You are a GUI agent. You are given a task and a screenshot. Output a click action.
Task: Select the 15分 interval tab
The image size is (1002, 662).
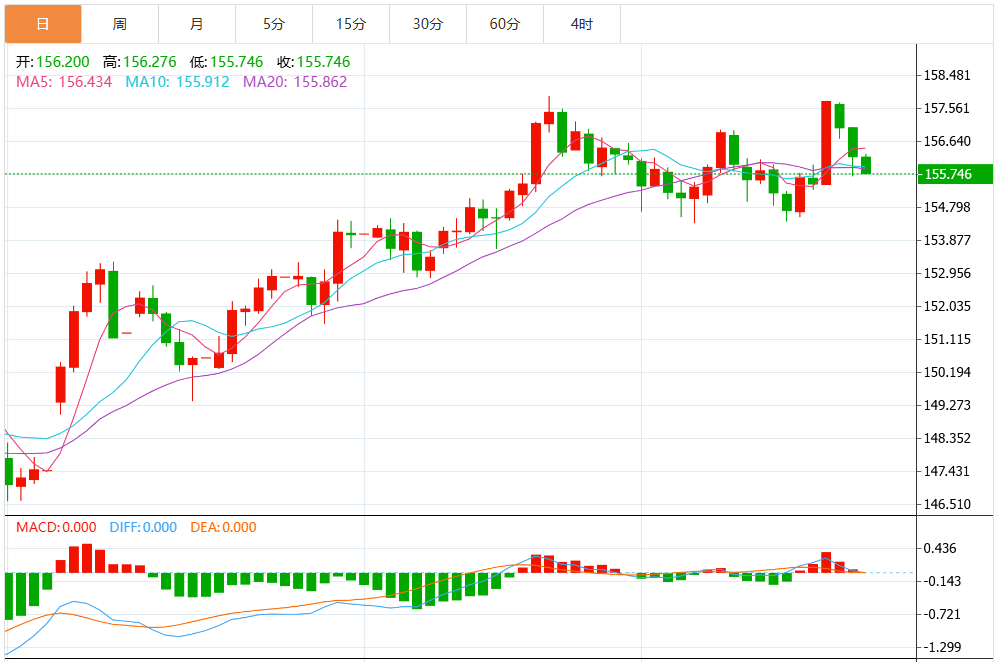[x=350, y=23]
